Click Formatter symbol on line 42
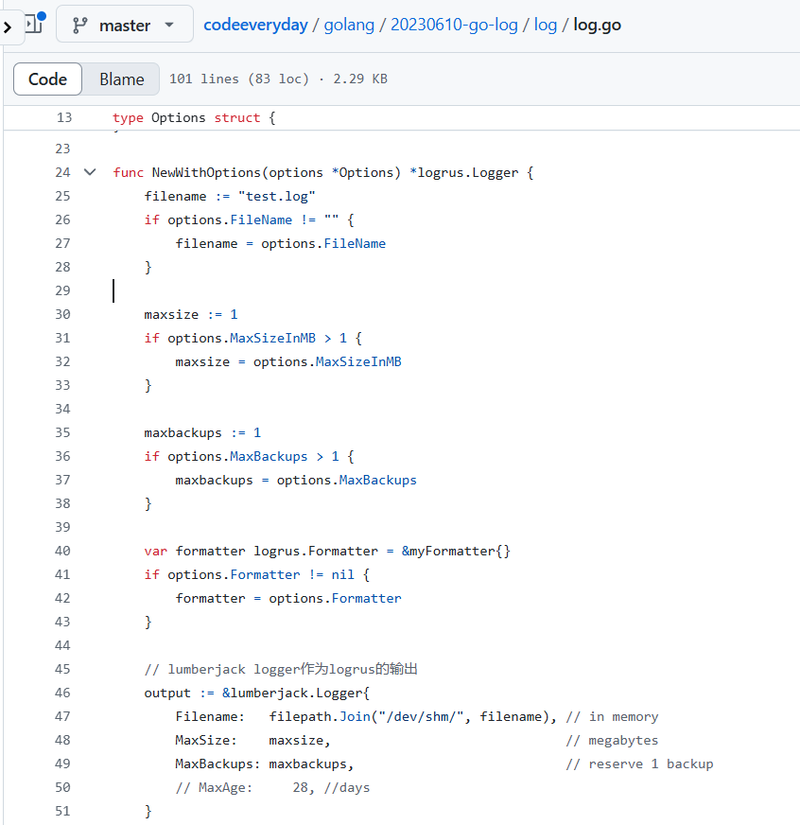The width and height of the screenshot is (800, 825). coord(366,598)
